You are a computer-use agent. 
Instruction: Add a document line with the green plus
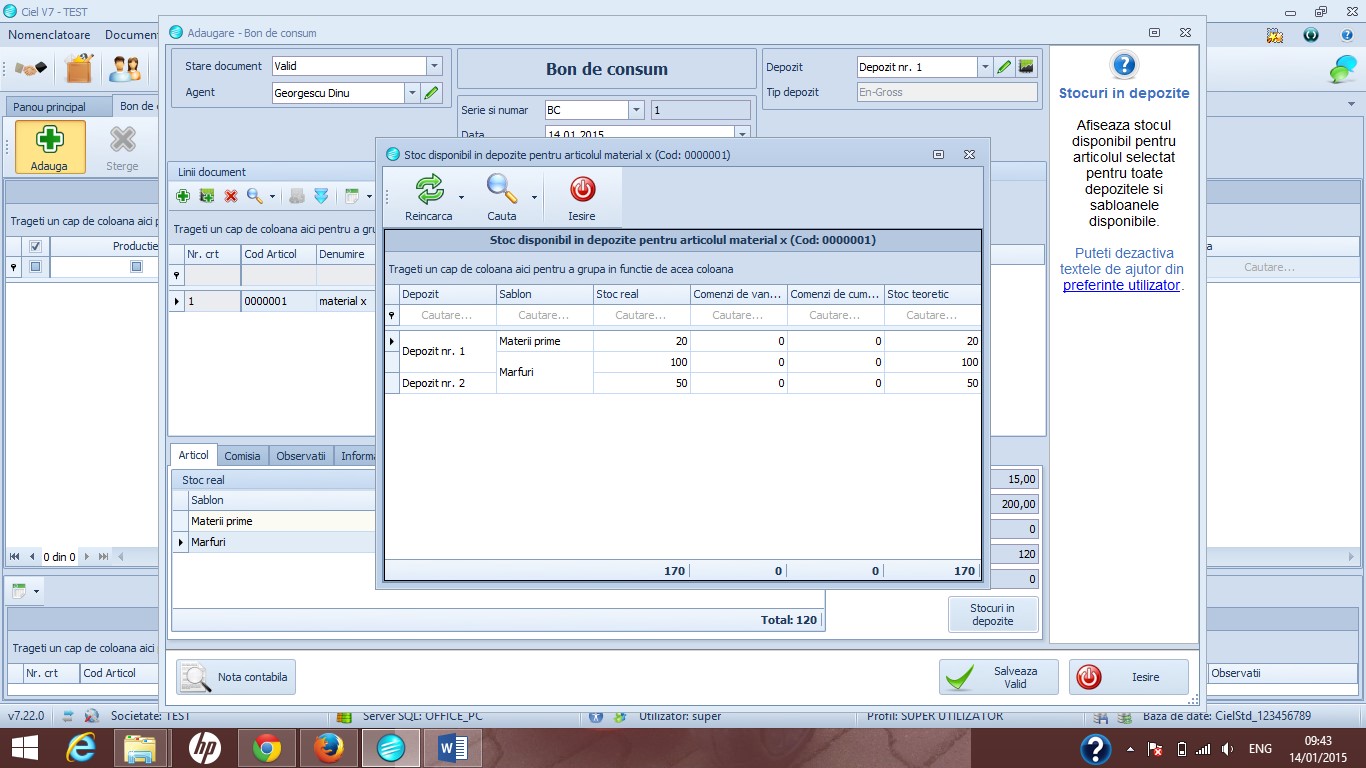click(x=183, y=196)
